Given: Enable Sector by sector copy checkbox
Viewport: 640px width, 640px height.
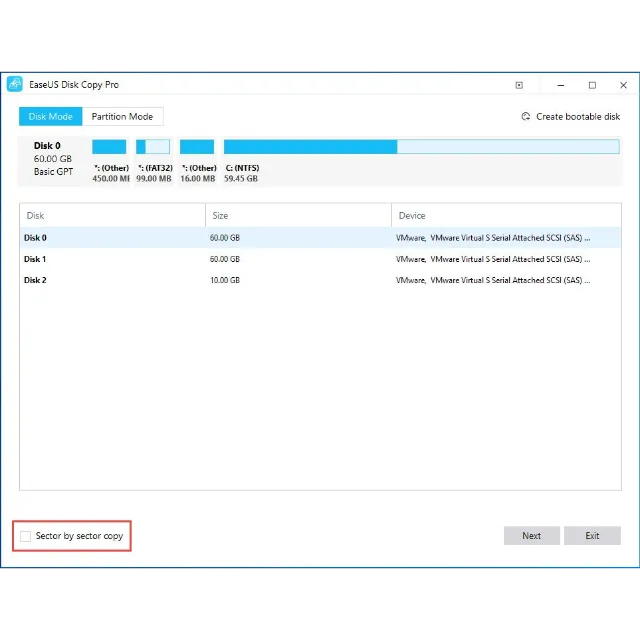Looking at the screenshot, I should click(26, 536).
